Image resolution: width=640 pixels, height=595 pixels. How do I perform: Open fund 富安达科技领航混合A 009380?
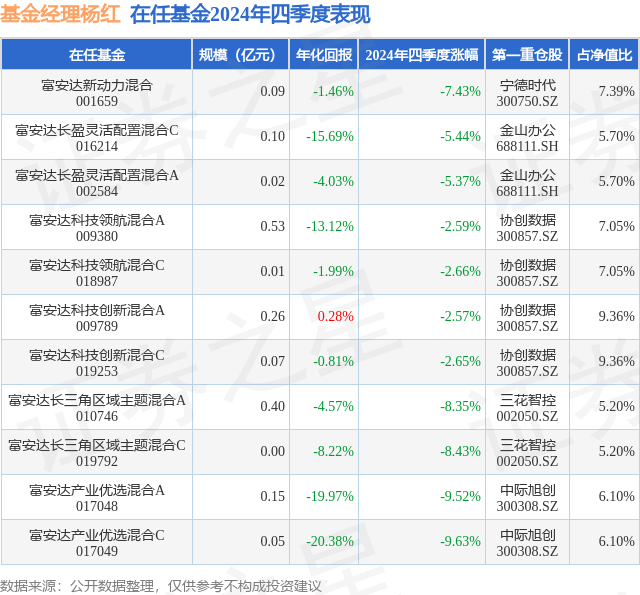pyautogui.click(x=97, y=228)
